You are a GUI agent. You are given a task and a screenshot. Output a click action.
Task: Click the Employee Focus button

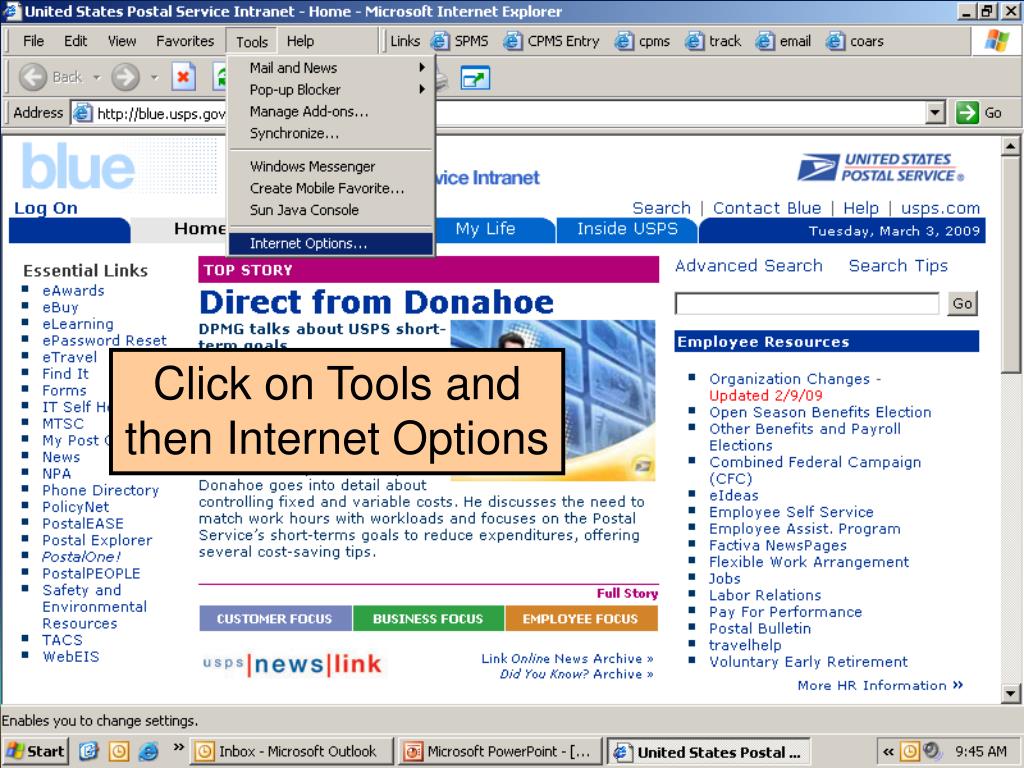tap(581, 618)
